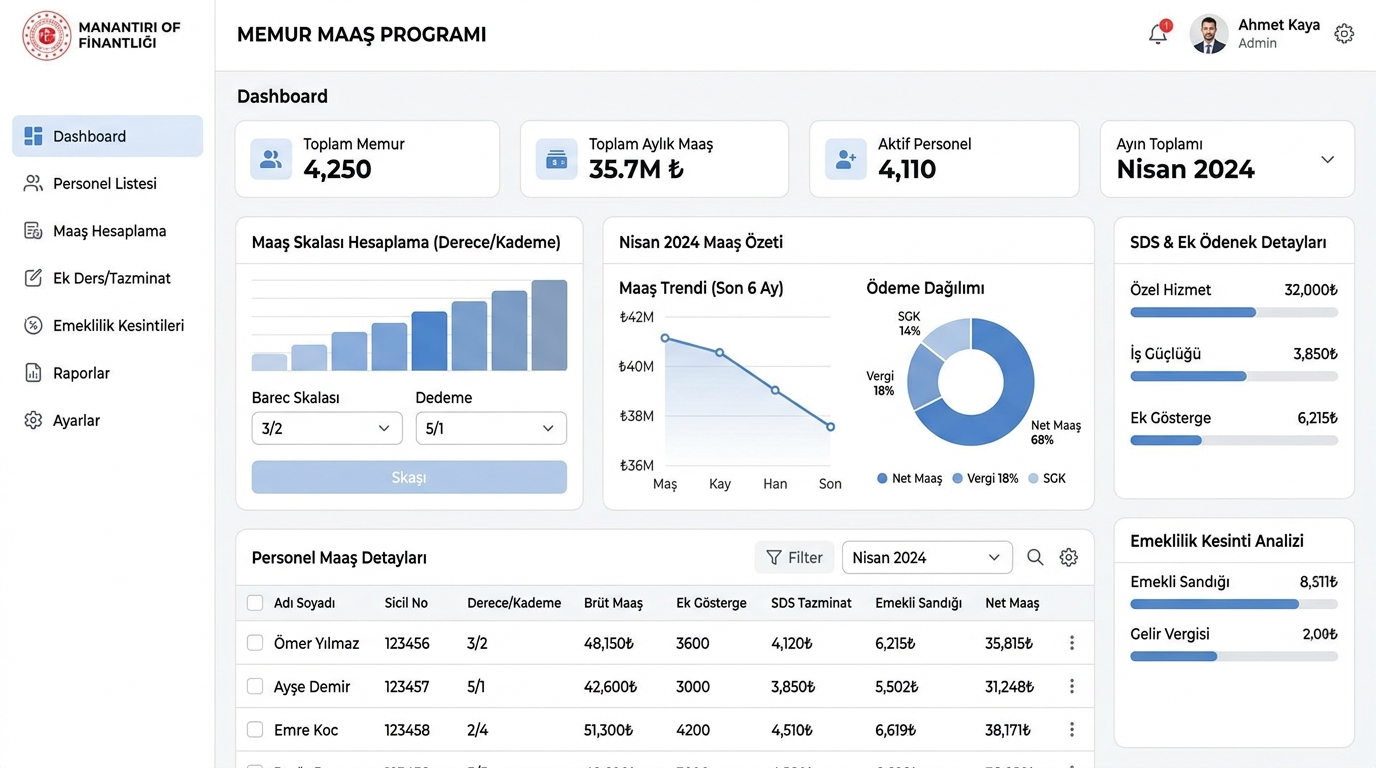
Task: Click the Filter button
Action: [794, 557]
